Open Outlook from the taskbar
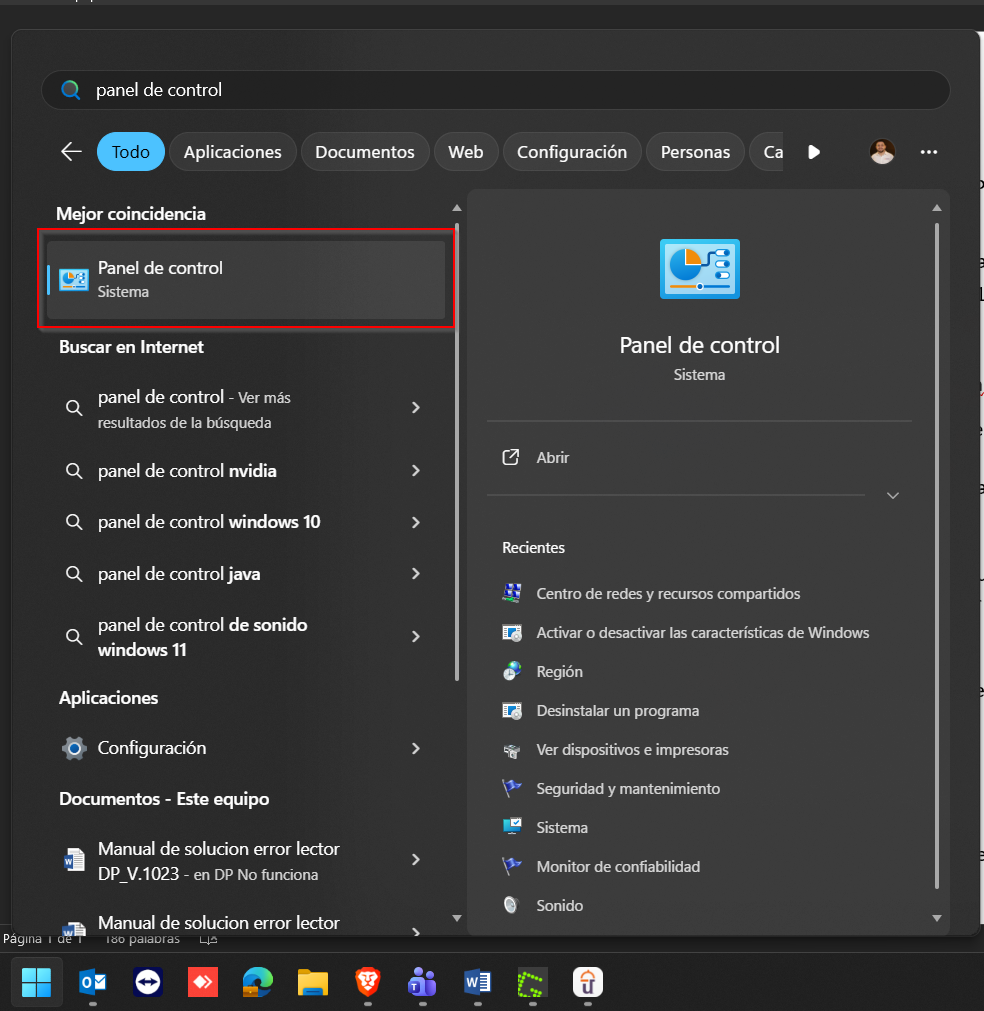The height and width of the screenshot is (1011, 984). pyautogui.click(x=93, y=983)
